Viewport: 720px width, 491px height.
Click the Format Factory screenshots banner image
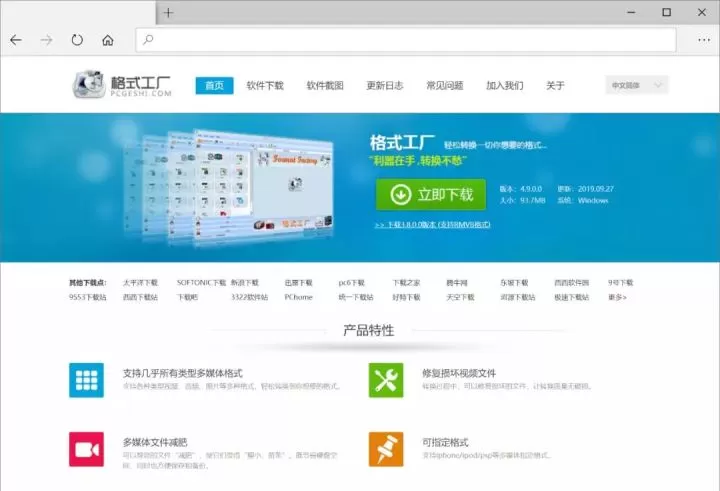229,186
